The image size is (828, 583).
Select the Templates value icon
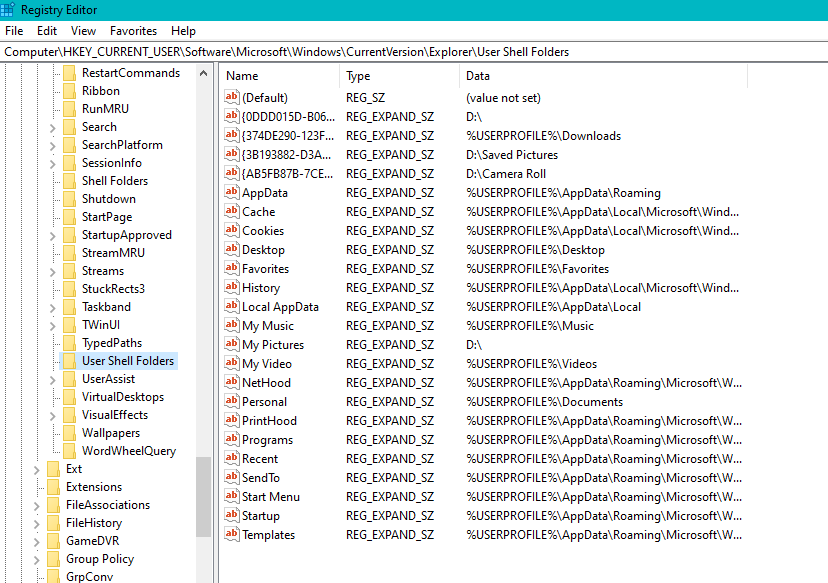(x=231, y=534)
